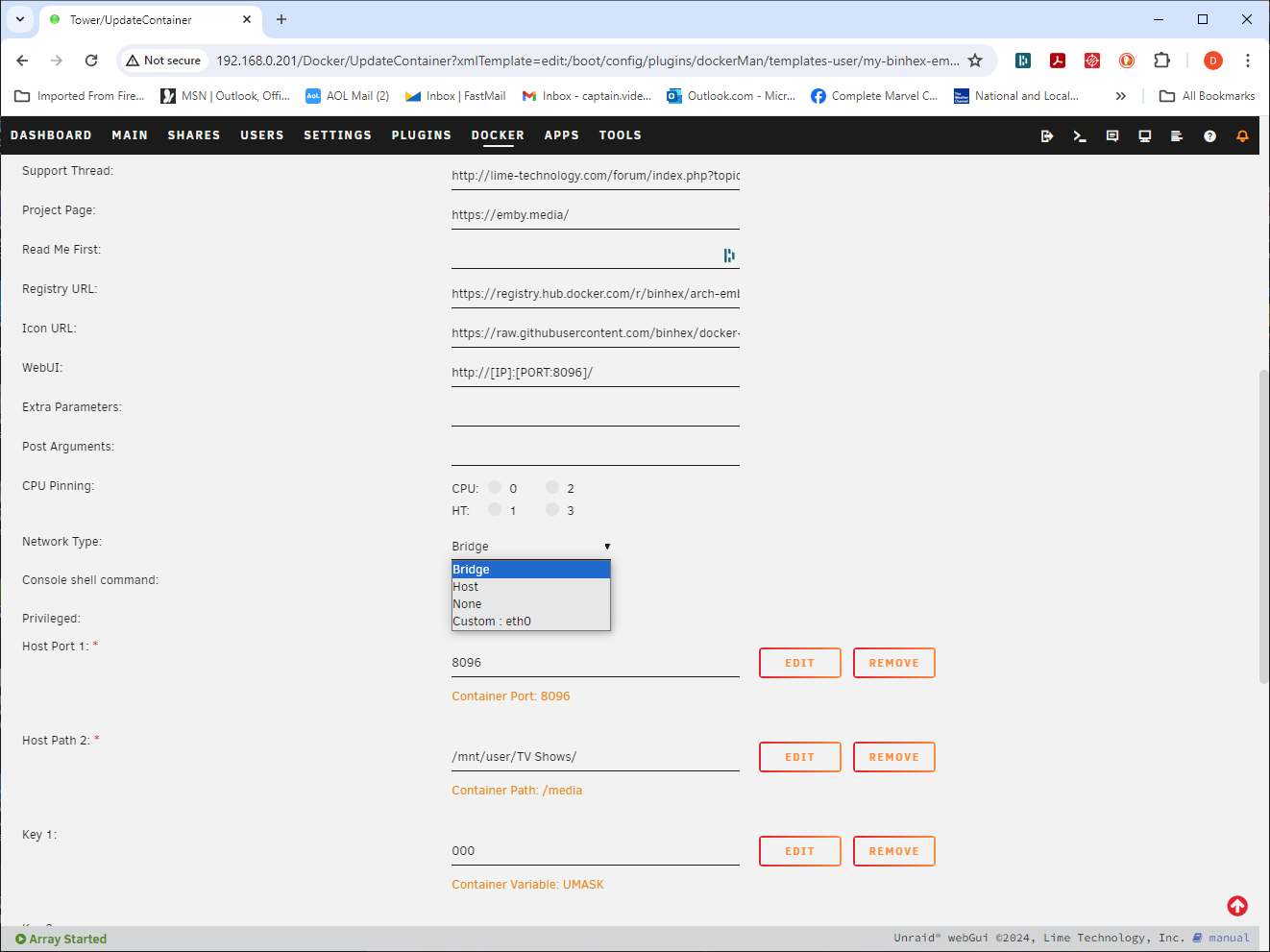Show more bookmarks with the chevron
The width and height of the screenshot is (1270, 952).
click(1120, 96)
